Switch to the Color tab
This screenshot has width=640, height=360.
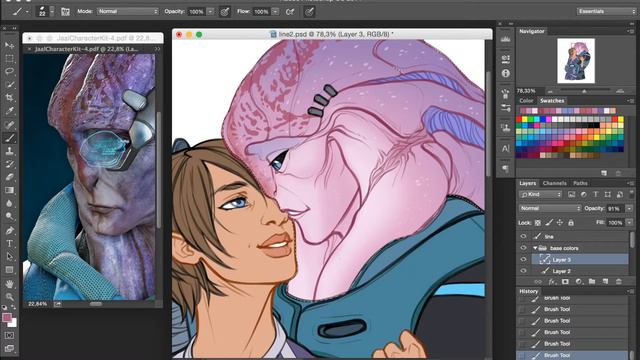[x=526, y=101]
